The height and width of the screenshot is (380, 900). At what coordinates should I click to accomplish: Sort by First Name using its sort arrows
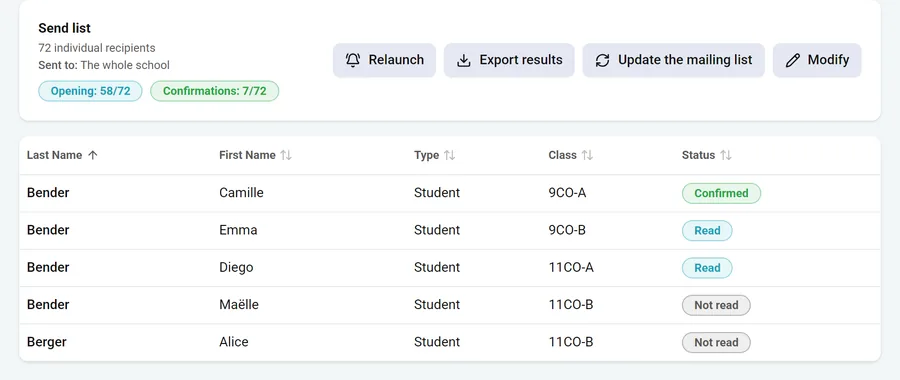point(286,155)
